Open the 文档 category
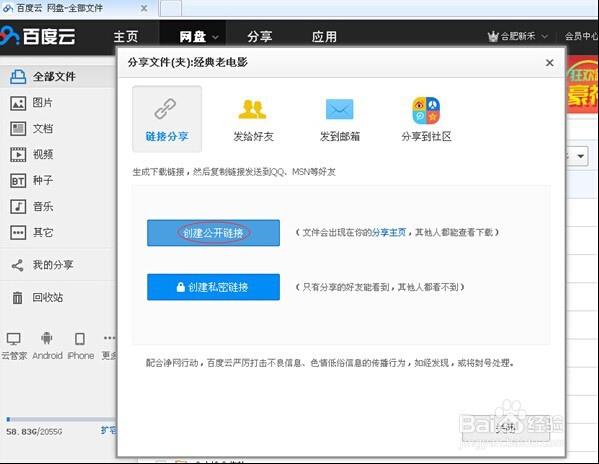This screenshot has height=464, width=599. coord(42,128)
